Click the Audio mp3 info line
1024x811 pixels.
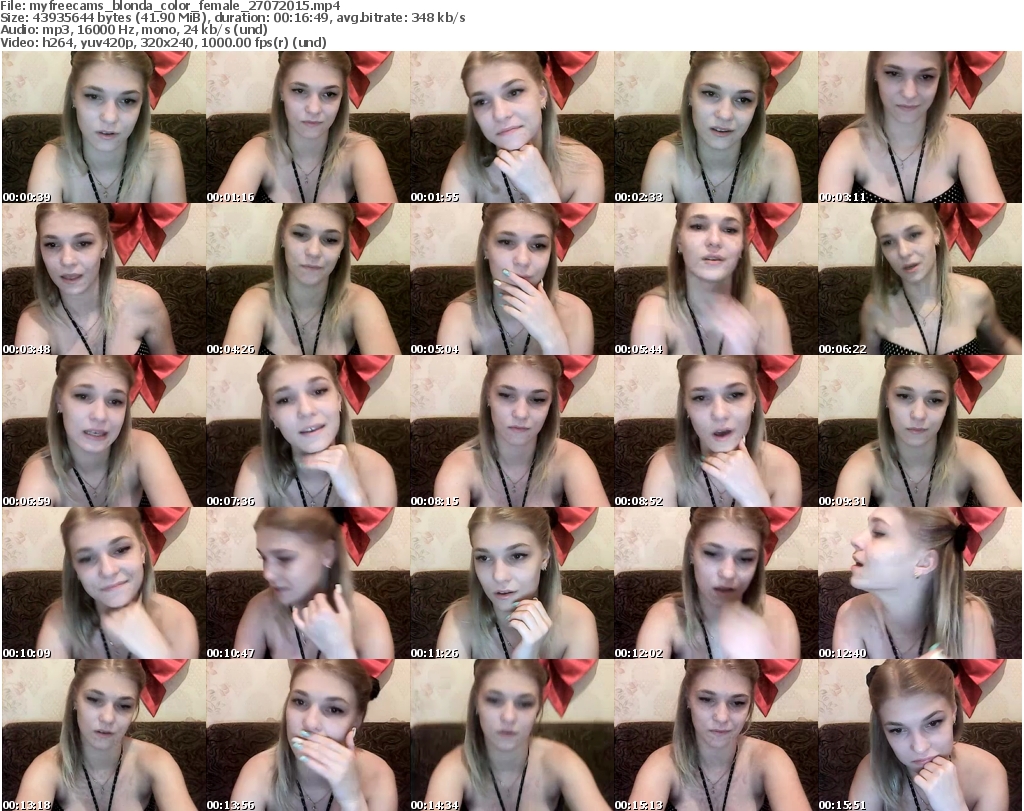(134, 30)
